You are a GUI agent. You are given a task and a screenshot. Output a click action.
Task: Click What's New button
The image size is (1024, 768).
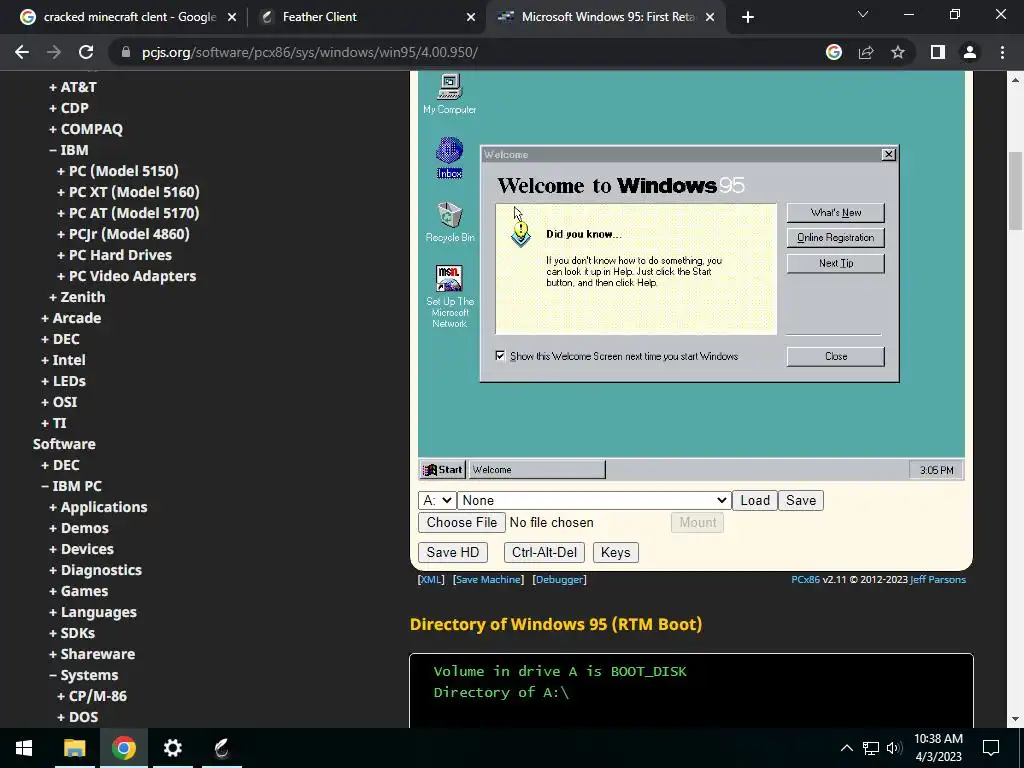click(x=835, y=212)
